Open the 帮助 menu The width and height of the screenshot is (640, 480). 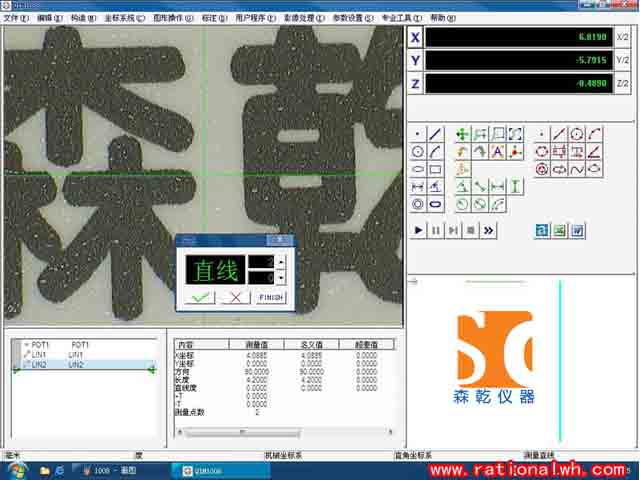pos(443,18)
